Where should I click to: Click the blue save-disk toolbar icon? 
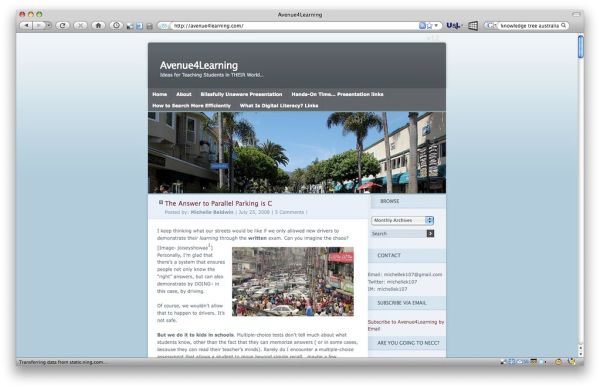(x=140, y=26)
